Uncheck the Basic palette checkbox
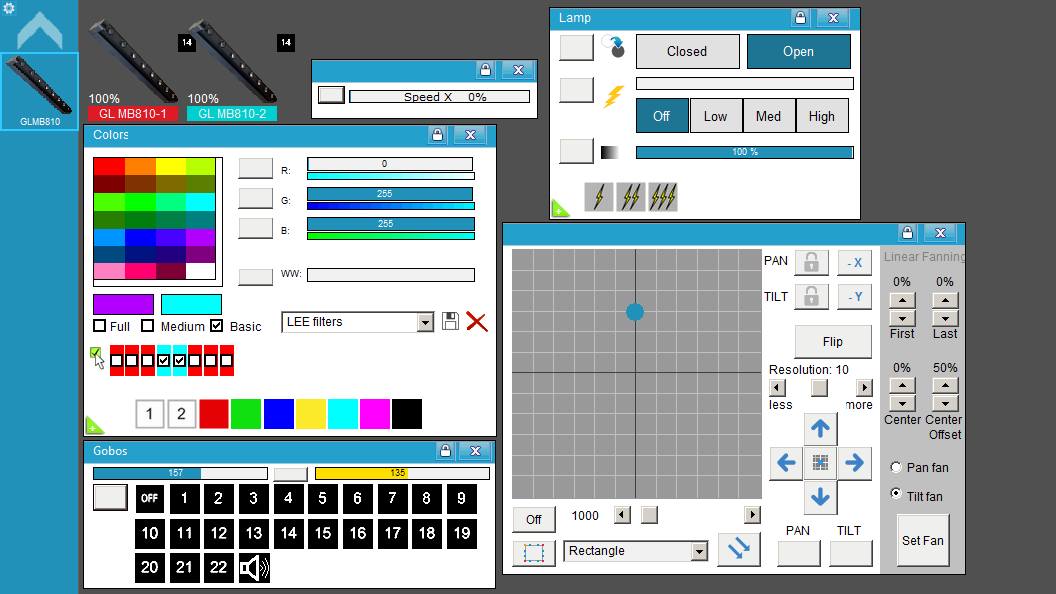This screenshot has height=594, width=1056. click(x=216, y=326)
